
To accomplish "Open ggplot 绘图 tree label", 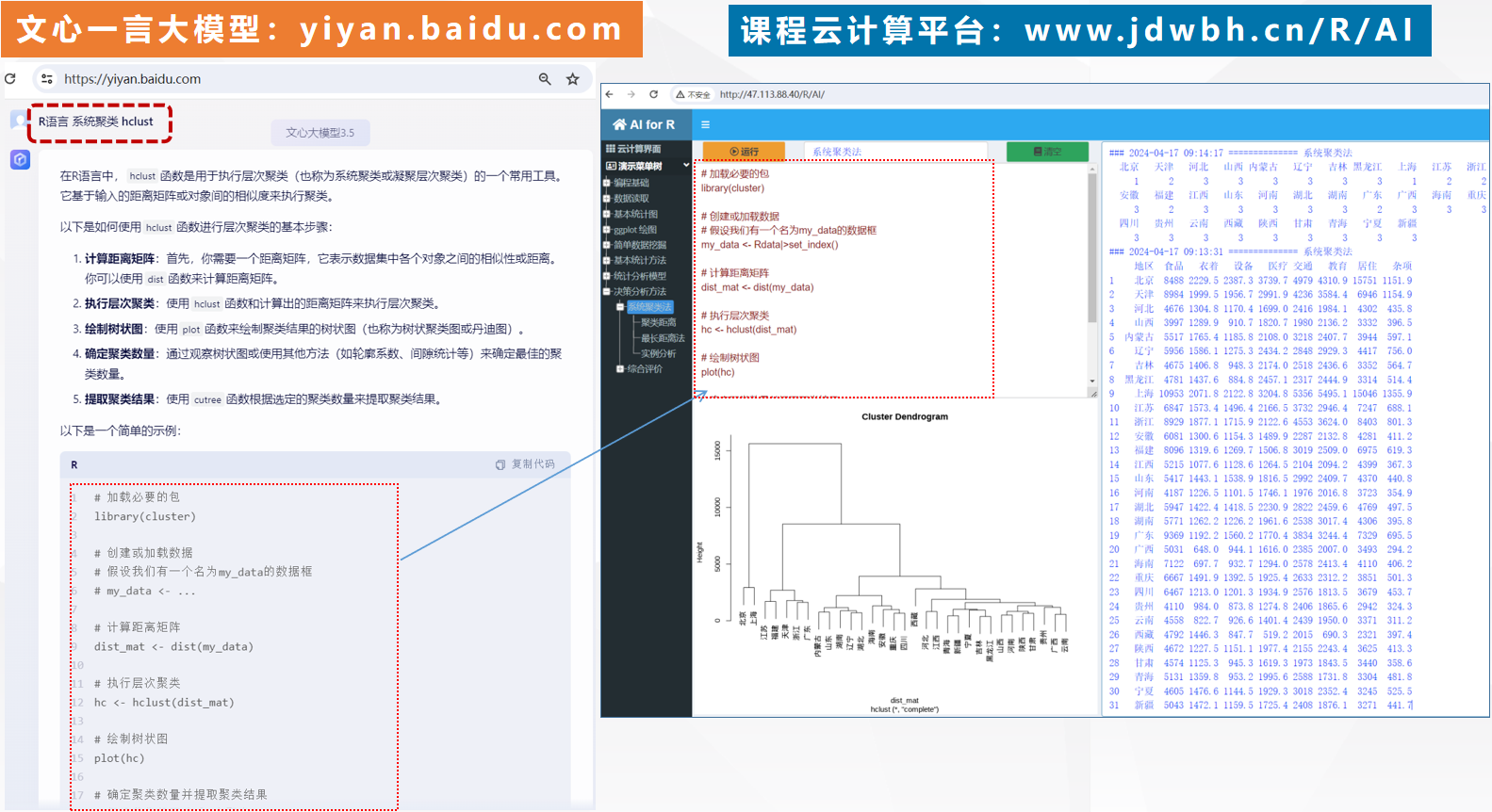I will (635, 230).
